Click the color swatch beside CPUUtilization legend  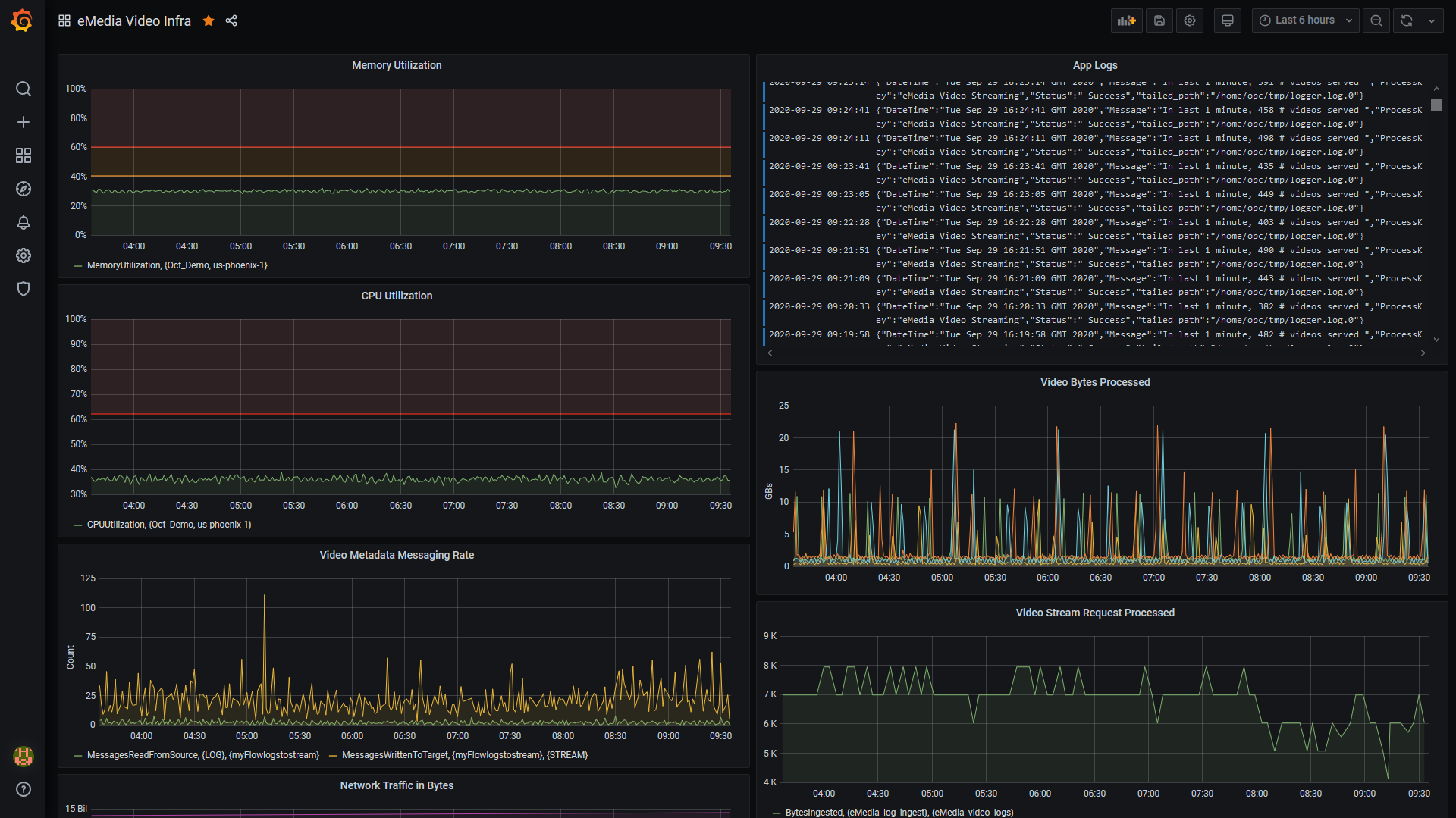pyautogui.click(x=77, y=524)
